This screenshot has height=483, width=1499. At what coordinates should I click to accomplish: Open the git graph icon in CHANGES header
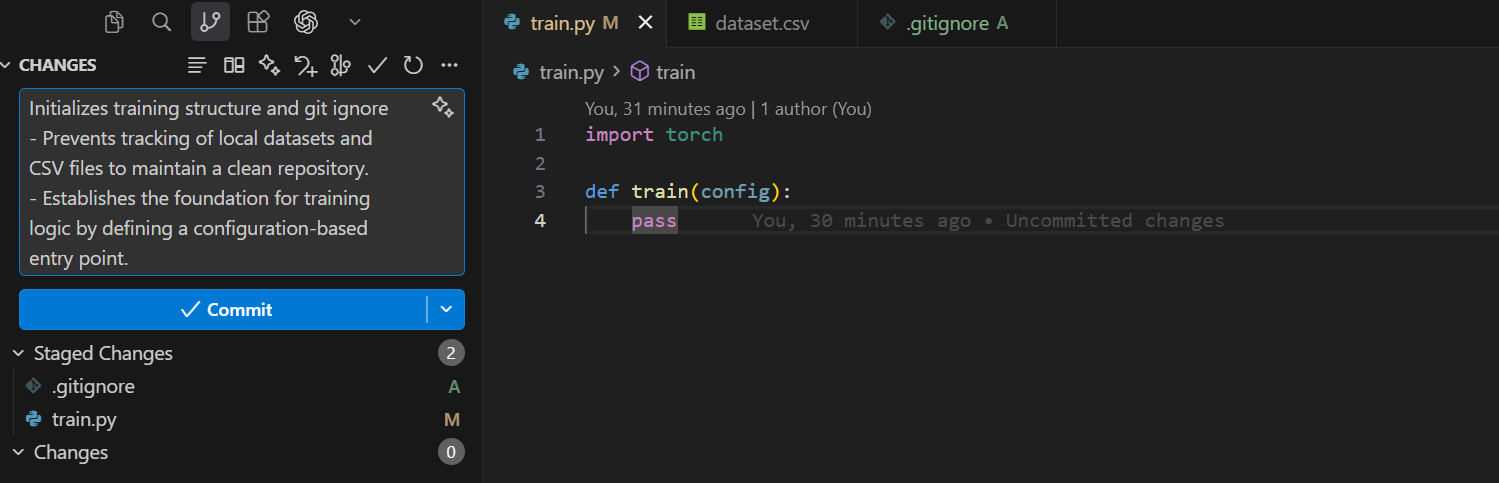click(x=341, y=65)
